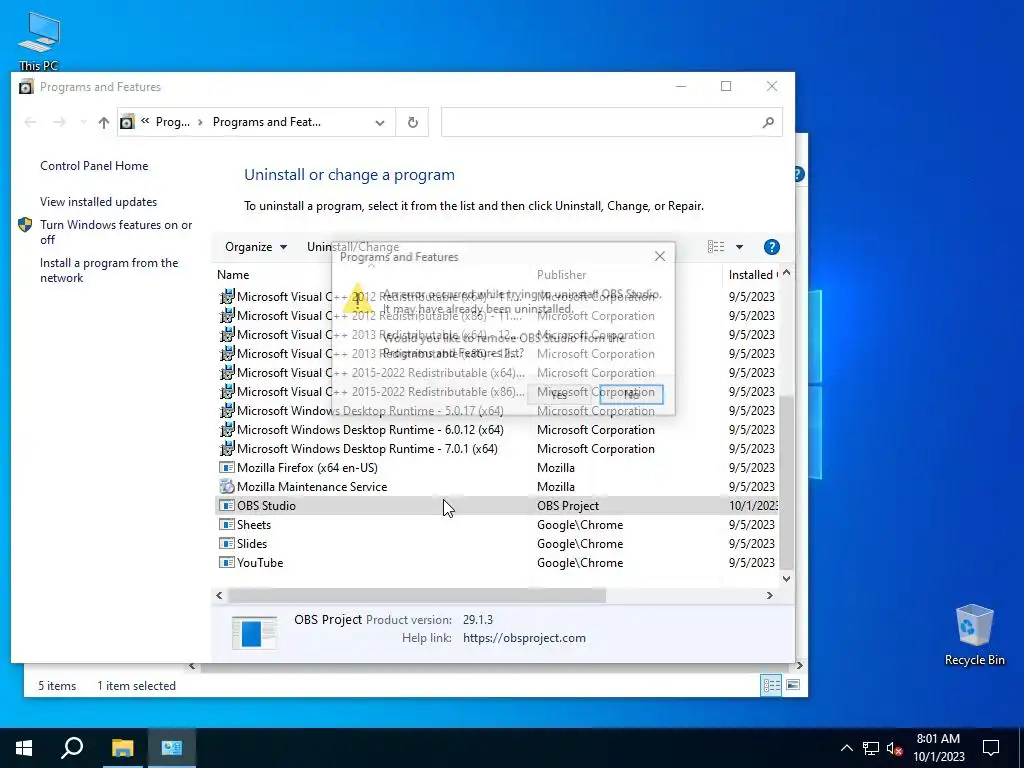1024x768 pixels.
Task: Click the YouTube row icon
Action: pos(227,562)
